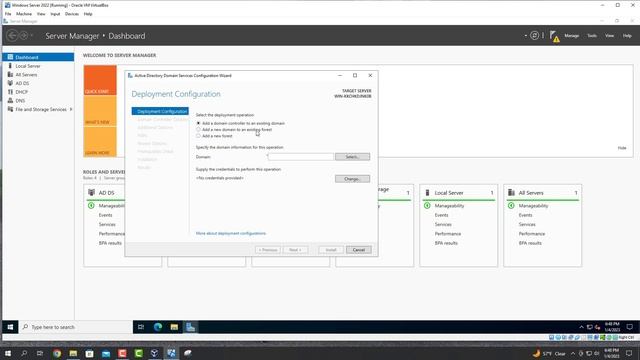Click the LEARN MORE tile
This screenshot has width=640, height=360.
pos(100,142)
